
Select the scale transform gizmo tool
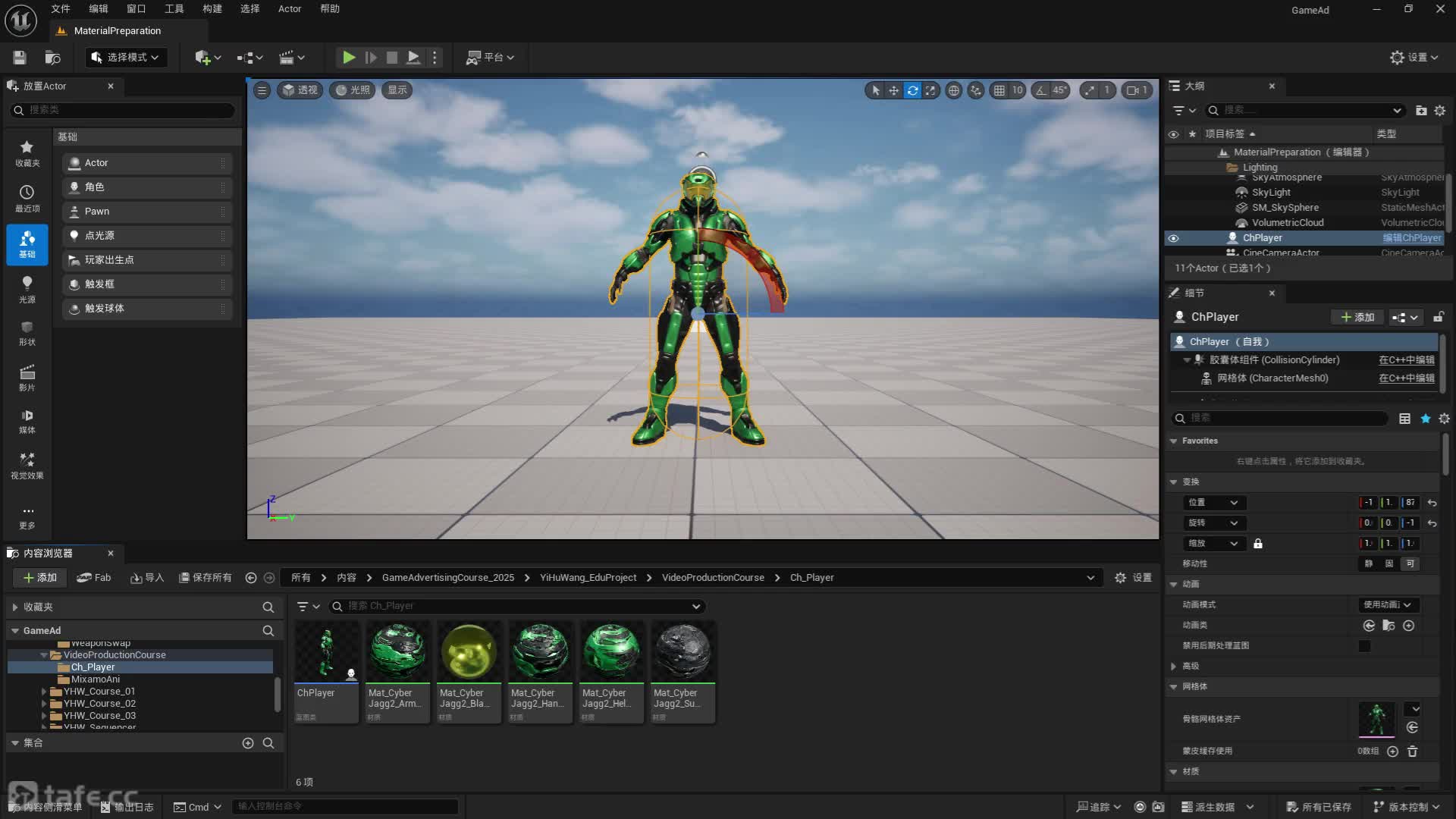click(x=930, y=90)
